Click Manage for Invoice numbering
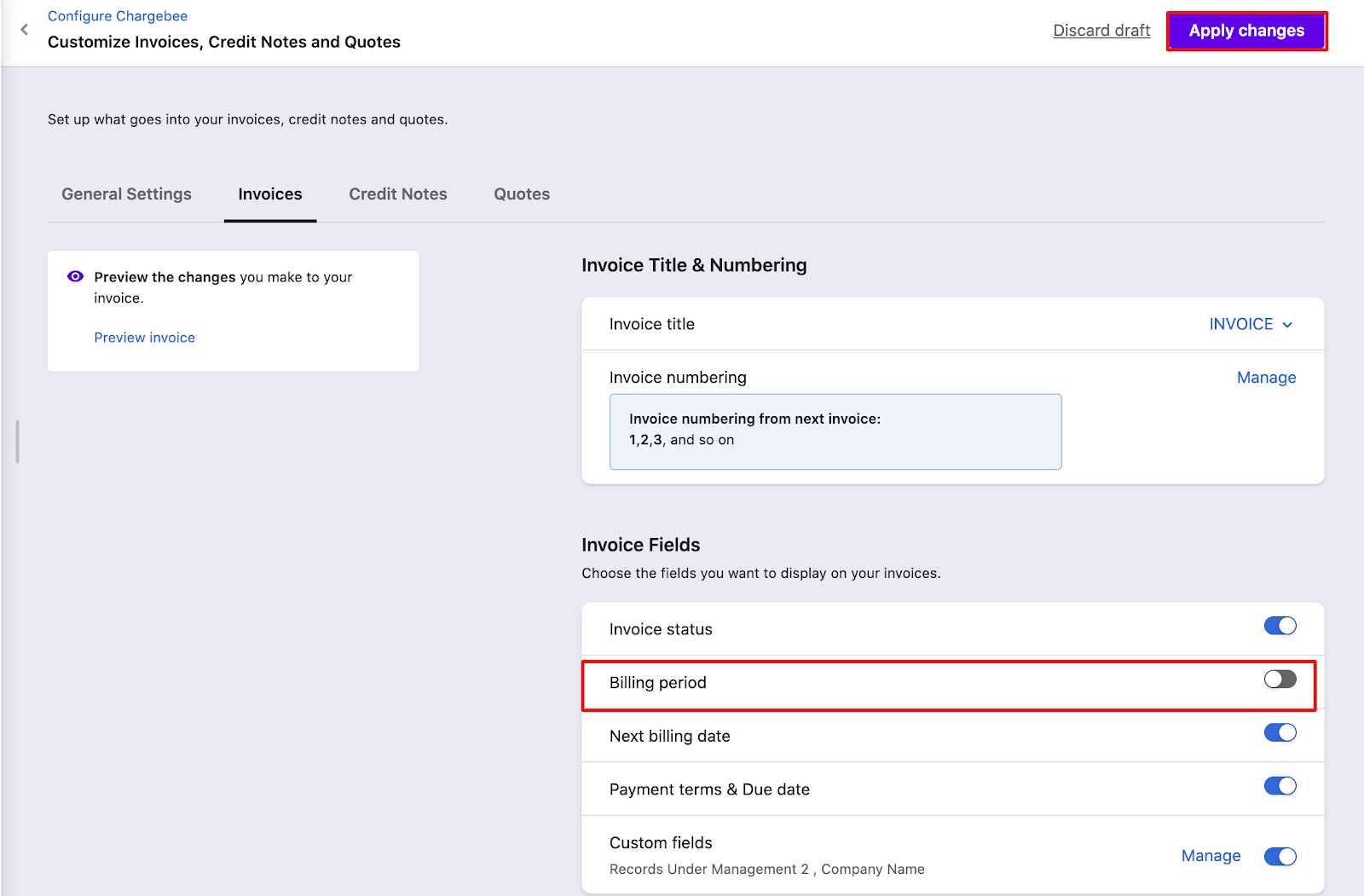The width and height of the screenshot is (1364, 896). (x=1266, y=378)
